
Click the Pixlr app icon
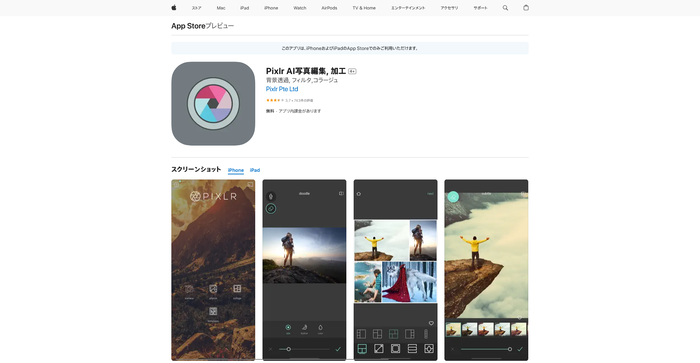tap(213, 104)
